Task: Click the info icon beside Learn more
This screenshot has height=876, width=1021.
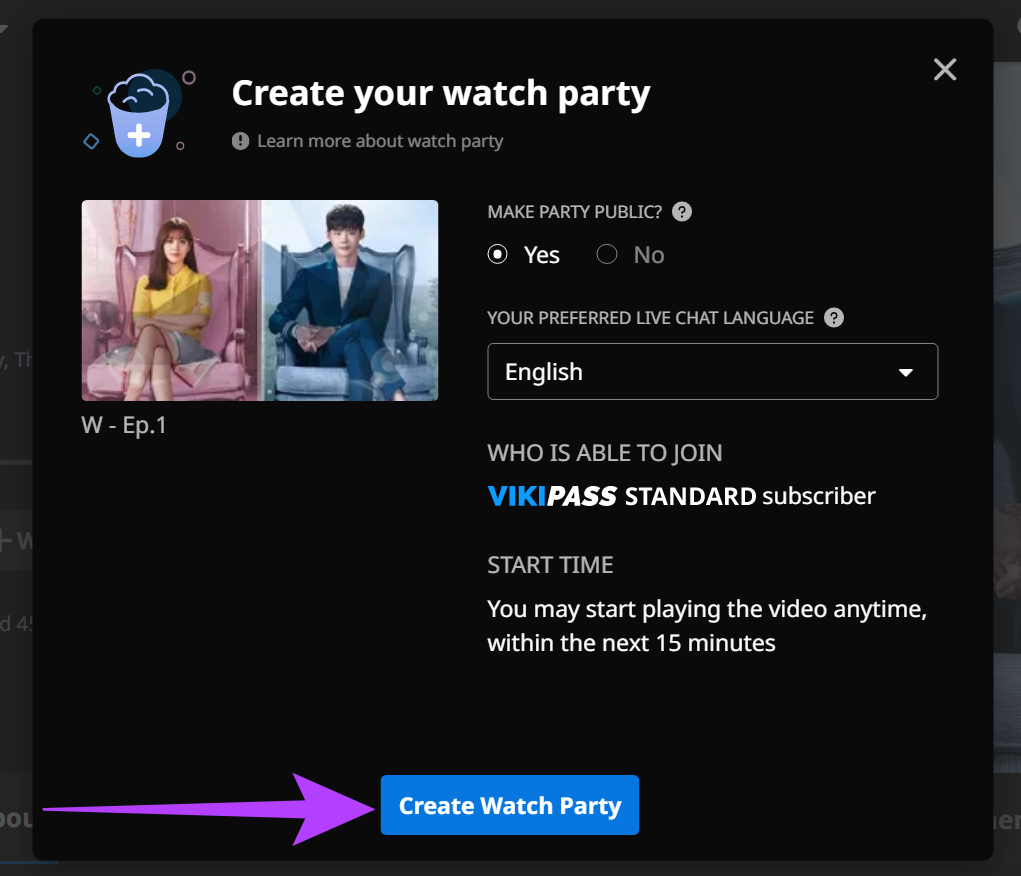Action: pyautogui.click(x=240, y=141)
